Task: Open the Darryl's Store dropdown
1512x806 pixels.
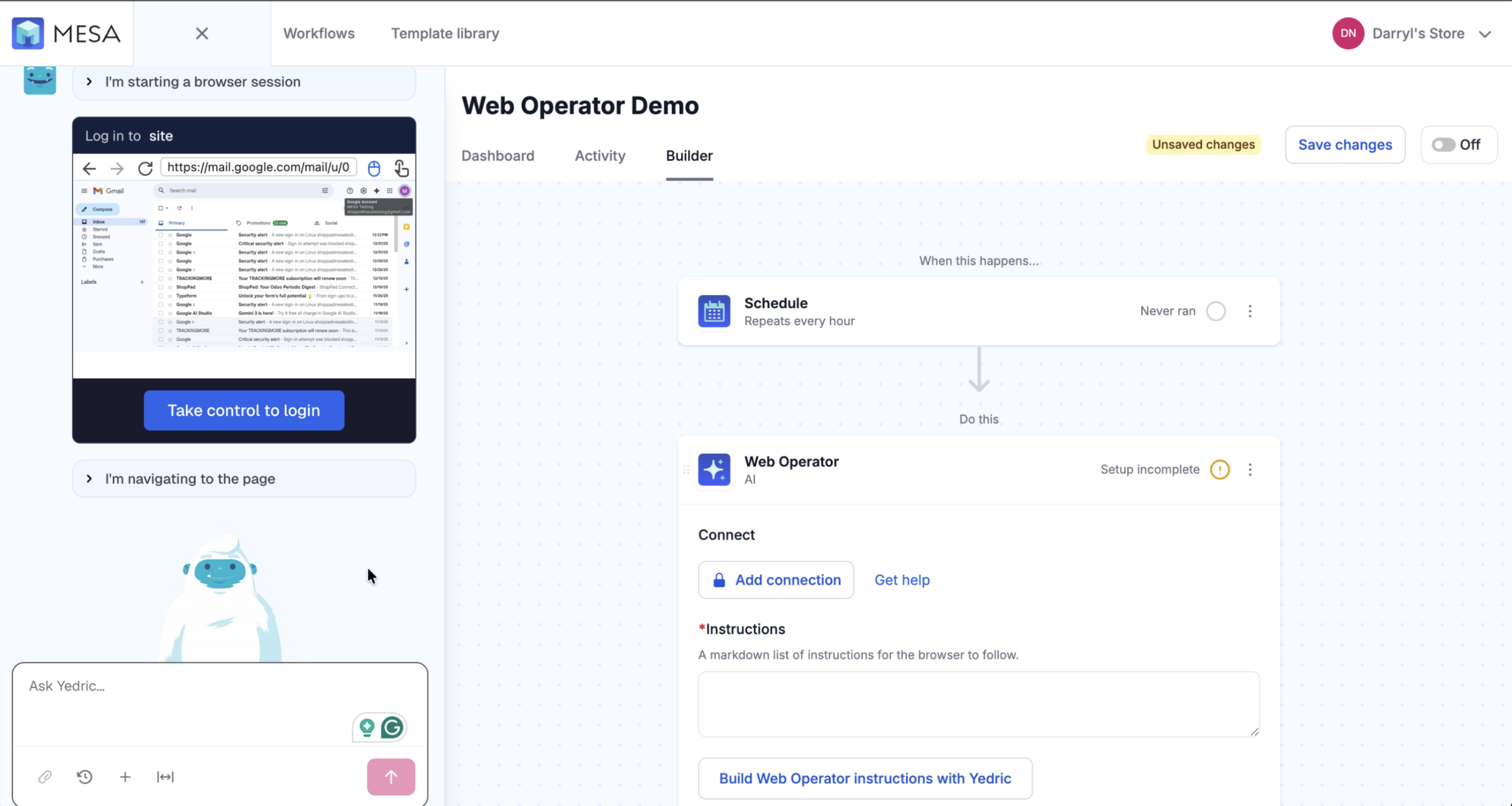Action: [x=1430, y=33]
